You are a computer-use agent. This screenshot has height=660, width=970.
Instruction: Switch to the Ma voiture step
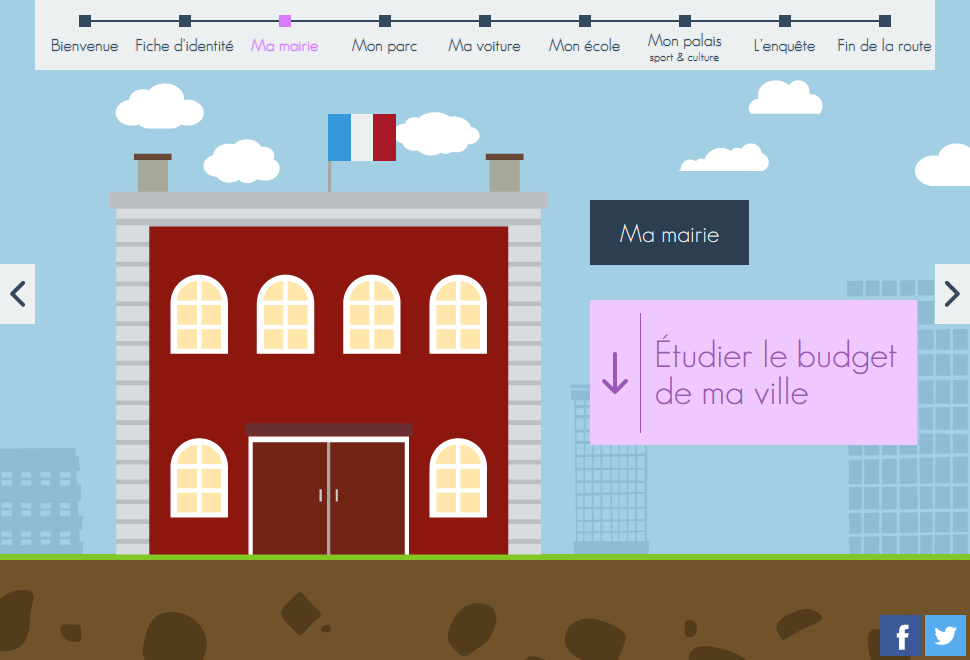484,46
